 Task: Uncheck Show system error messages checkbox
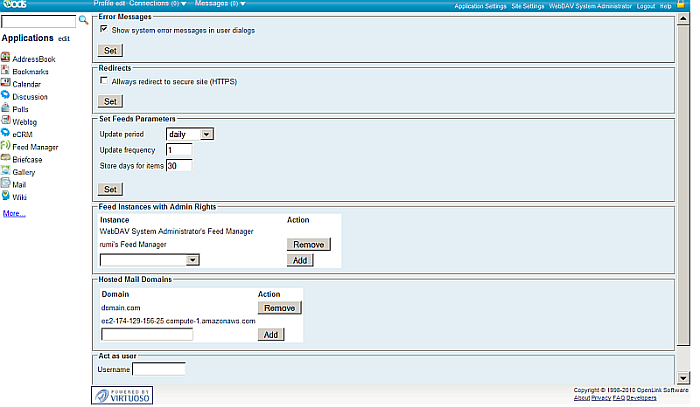pyautogui.click(x=104, y=30)
